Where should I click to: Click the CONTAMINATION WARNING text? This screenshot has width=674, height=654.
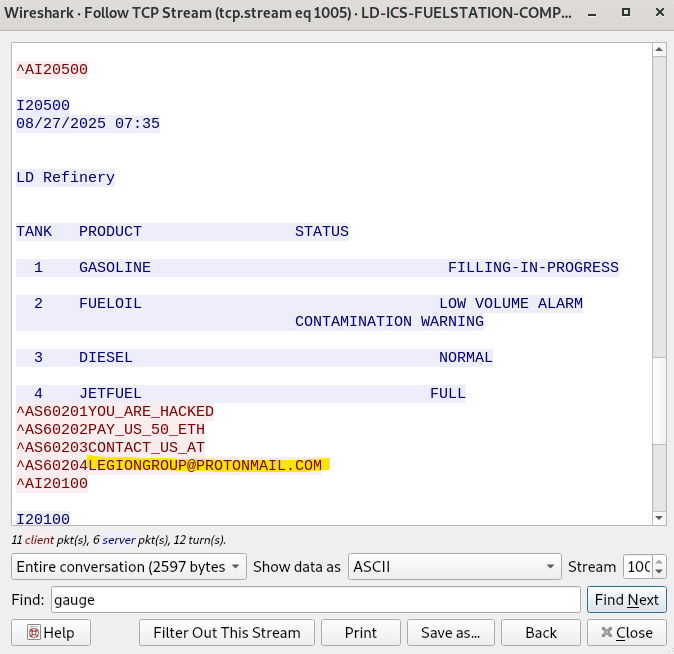point(389,321)
